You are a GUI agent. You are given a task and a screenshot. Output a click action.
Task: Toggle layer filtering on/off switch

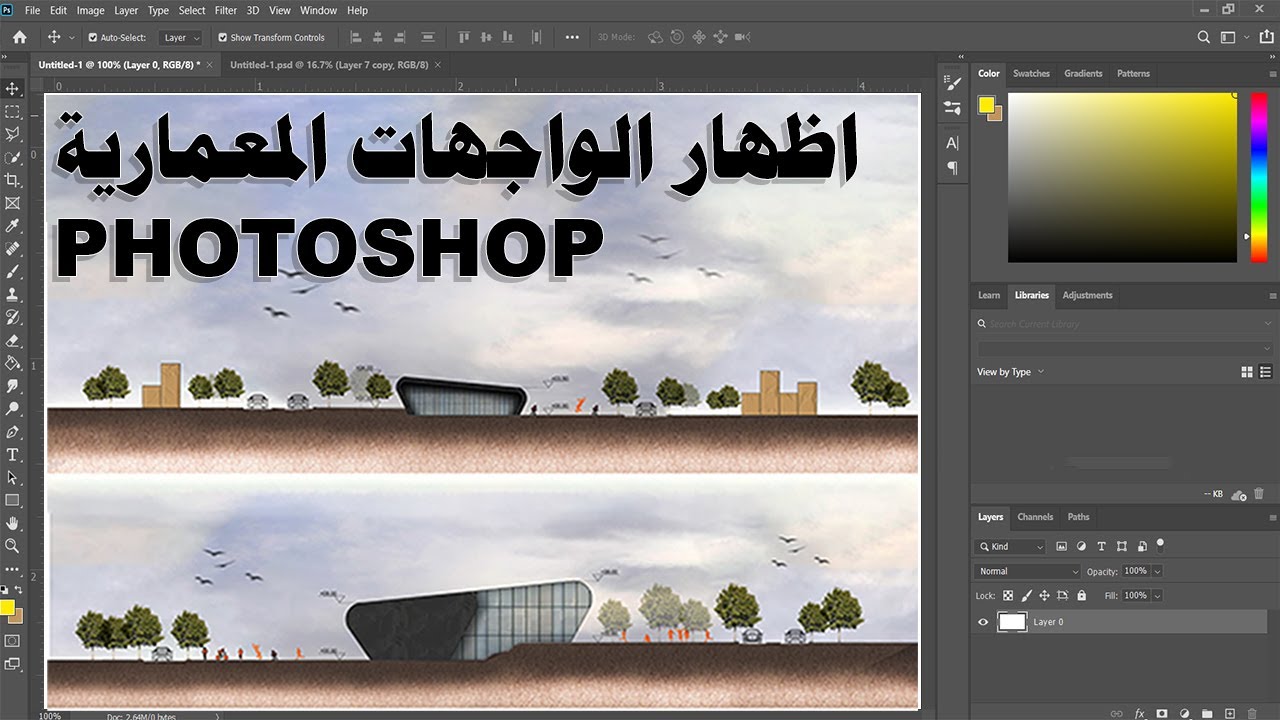click(x=1160, y=544)
